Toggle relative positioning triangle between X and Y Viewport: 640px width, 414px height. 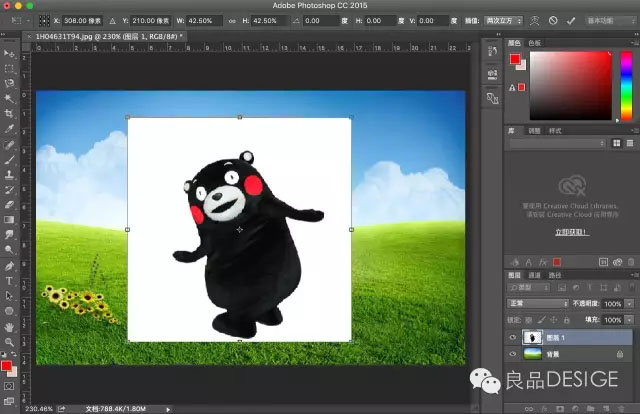(x=113, y=21)
